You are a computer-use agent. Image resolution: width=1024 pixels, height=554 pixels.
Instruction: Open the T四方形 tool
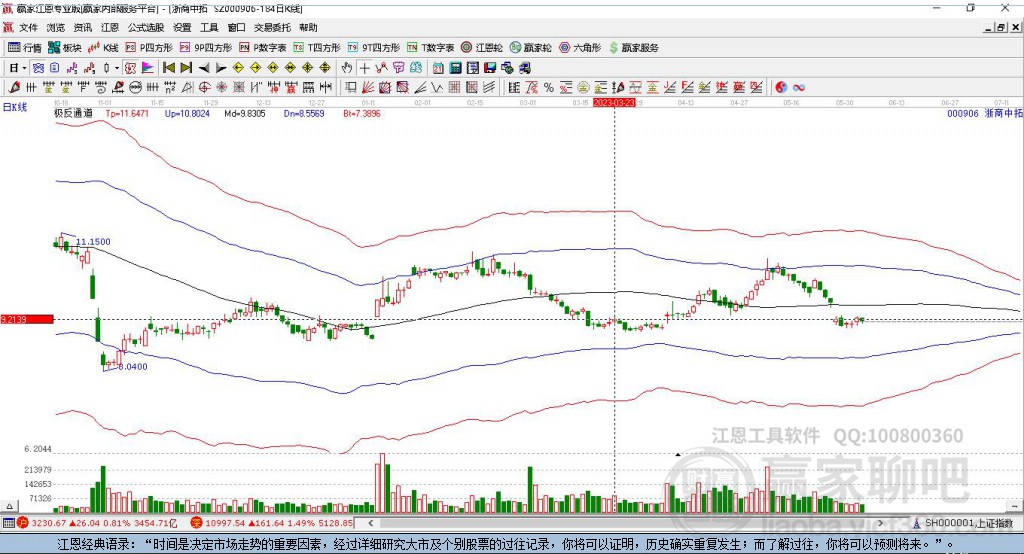[317, 48]
